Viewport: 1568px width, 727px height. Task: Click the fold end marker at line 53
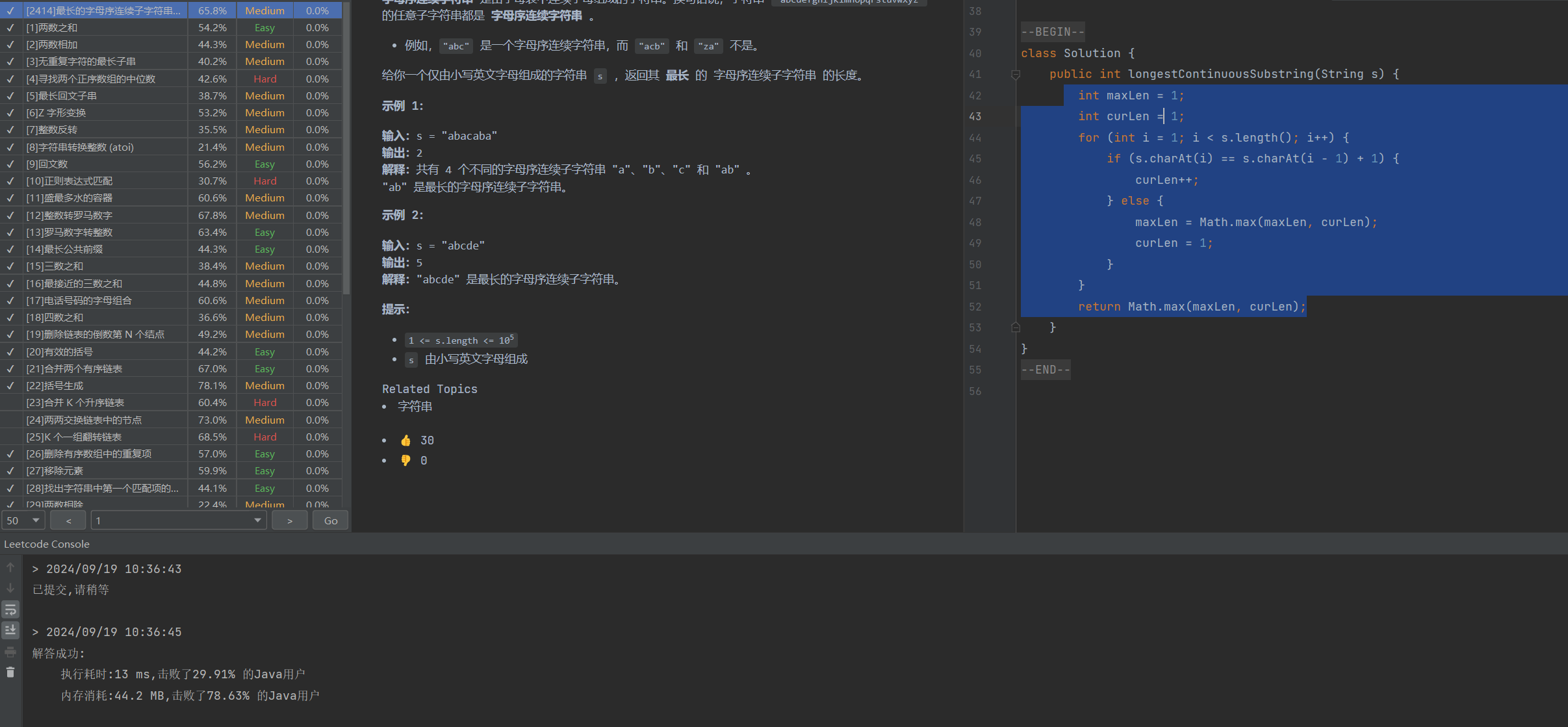click(1016, 327)
